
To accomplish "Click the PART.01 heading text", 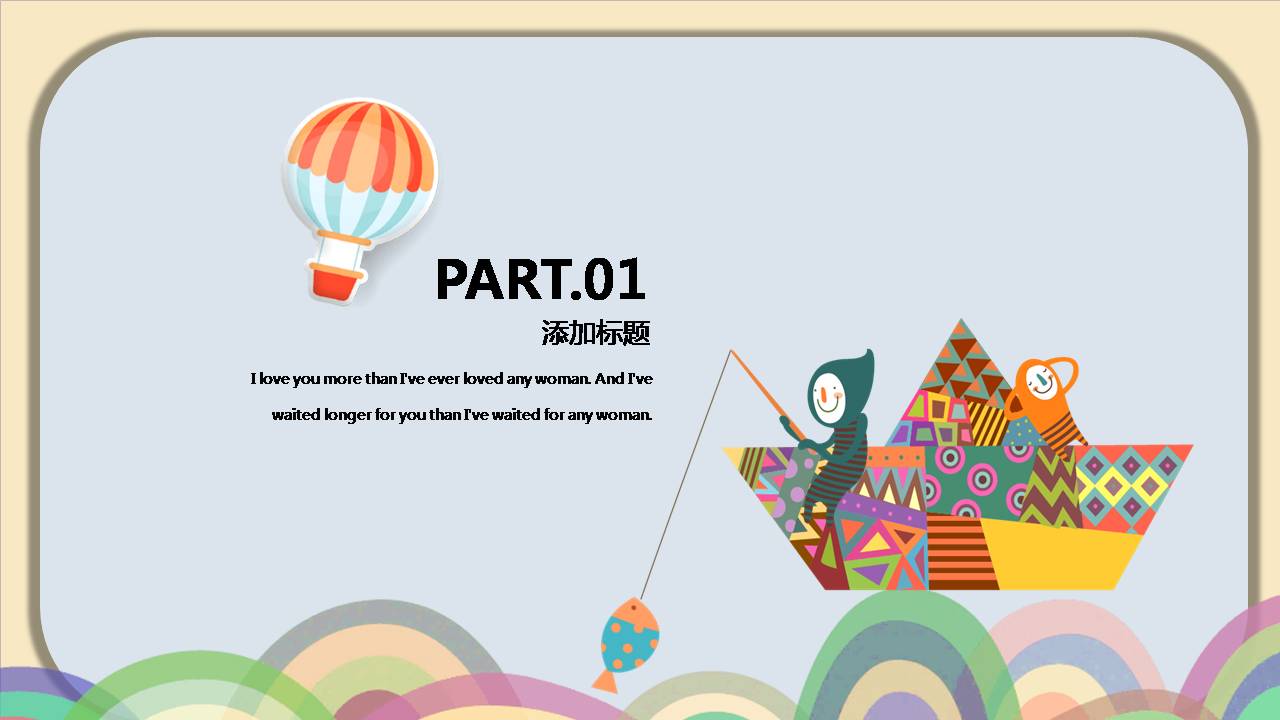I will [540, 279].
